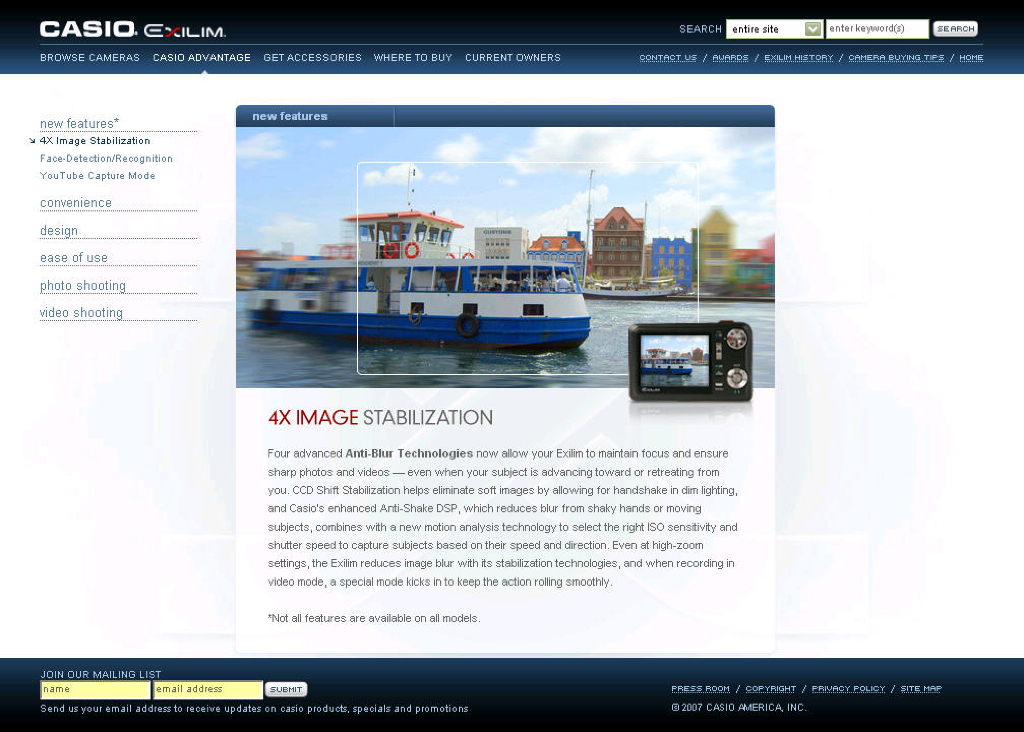The height and width of the screenshot is (732, 1024).
Task: Expand the ease of use sidebar section
Action: (74, 258)
